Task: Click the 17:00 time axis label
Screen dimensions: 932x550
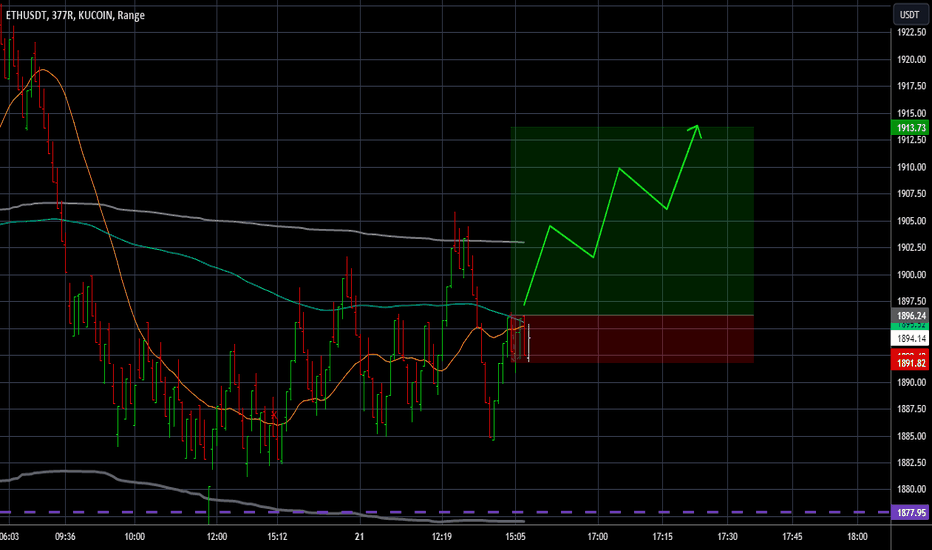Action: pos(597,537)
